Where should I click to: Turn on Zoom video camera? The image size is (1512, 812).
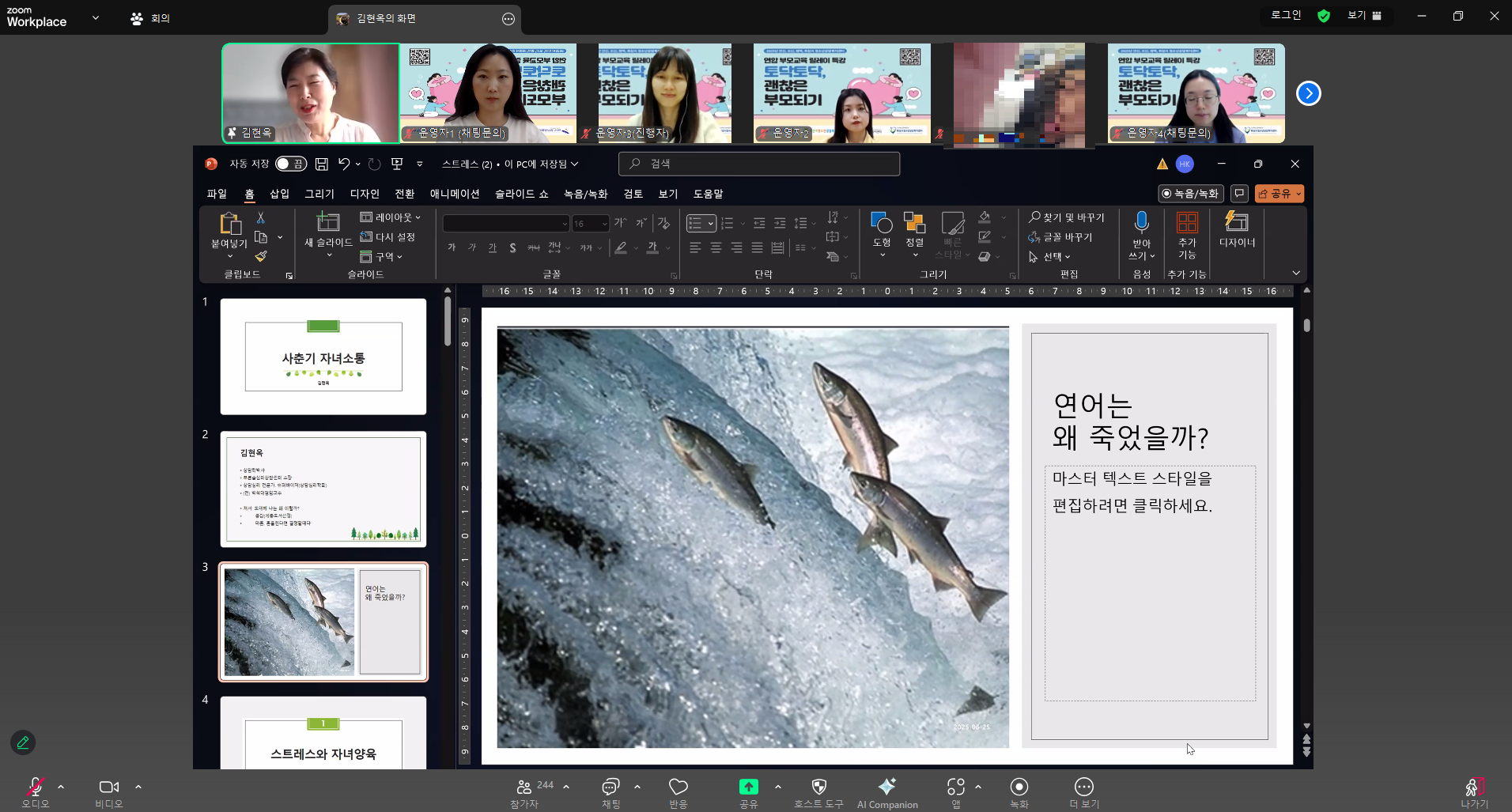click(108, 787)
